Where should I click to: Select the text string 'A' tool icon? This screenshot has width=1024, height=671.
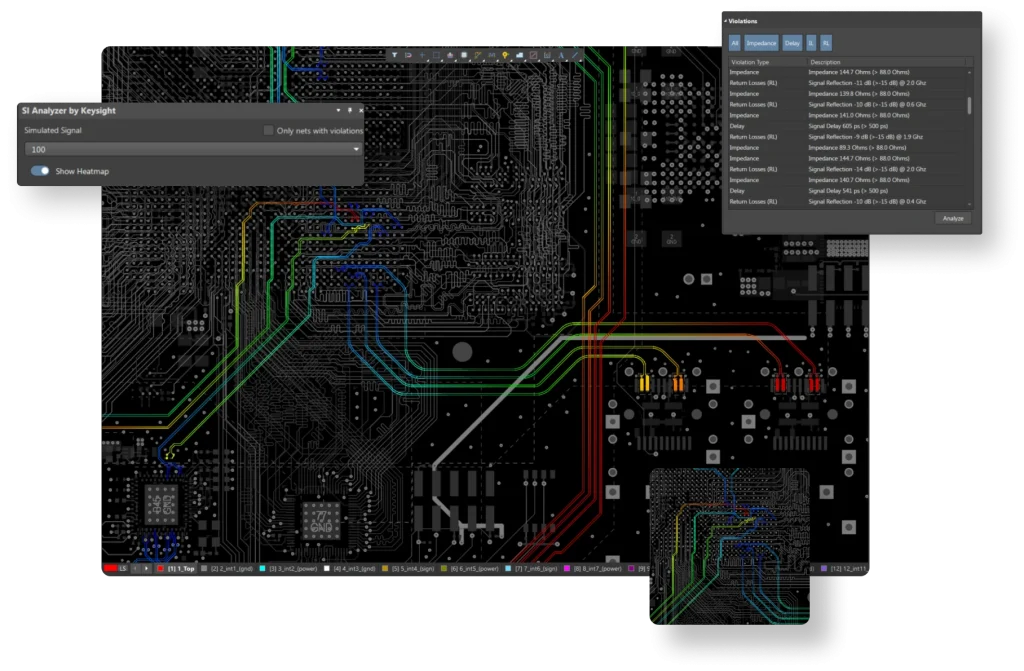(561, 55)
